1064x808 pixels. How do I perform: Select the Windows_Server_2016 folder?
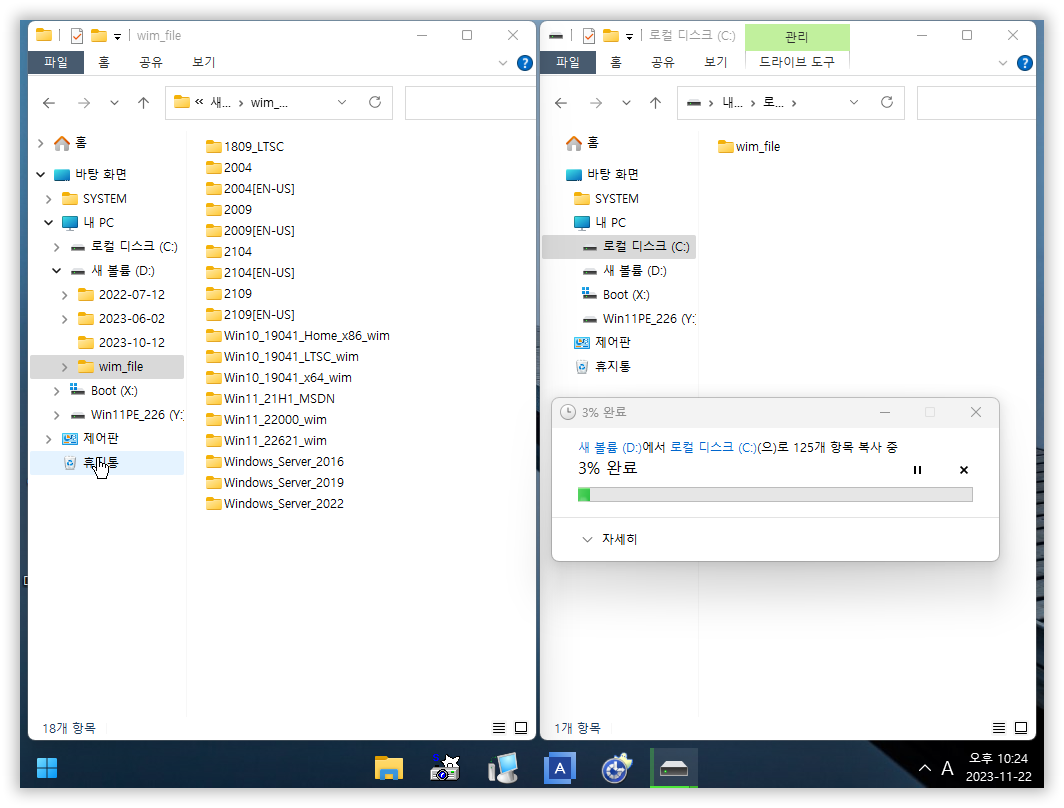[275, 462]
